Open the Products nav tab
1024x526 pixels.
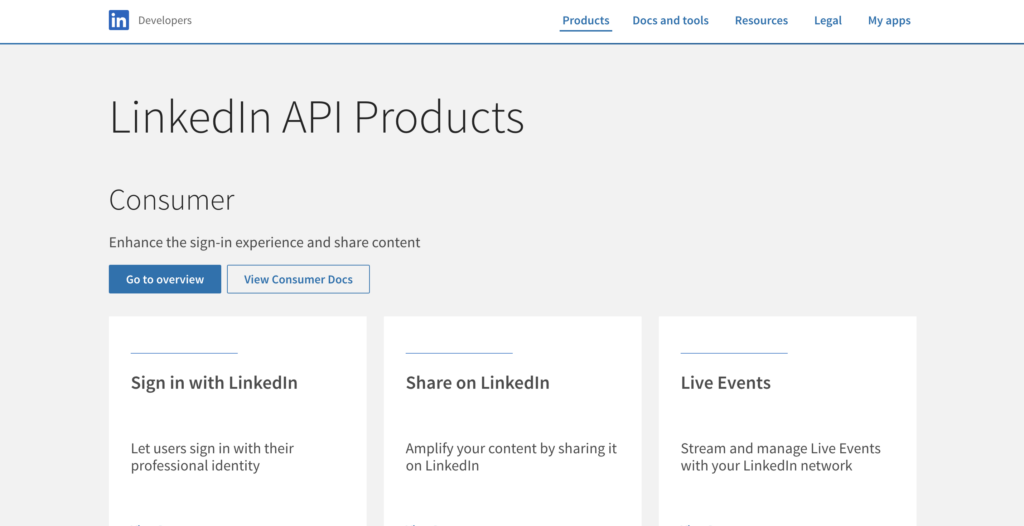586,20
